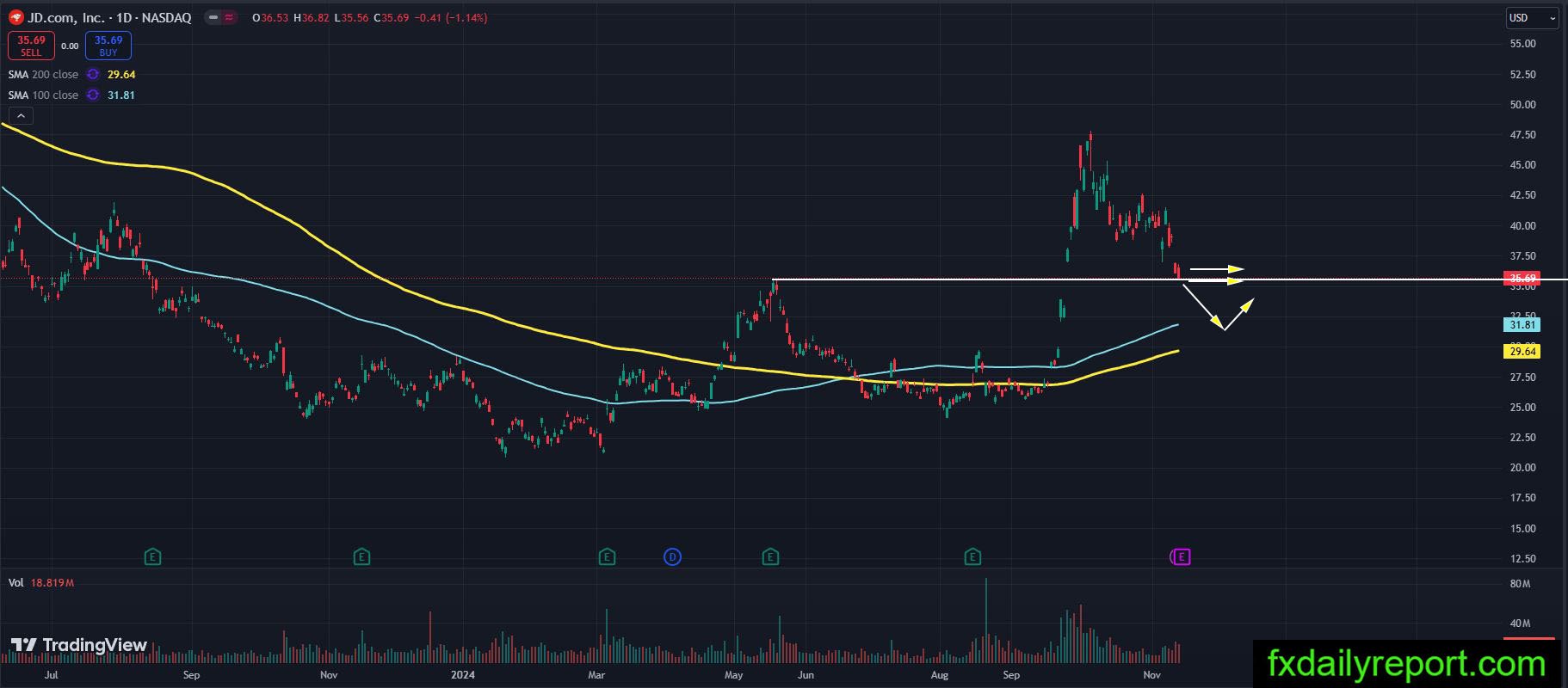
Task: Click the yellow 29.64 value in the legend
Action: [121, 75]
